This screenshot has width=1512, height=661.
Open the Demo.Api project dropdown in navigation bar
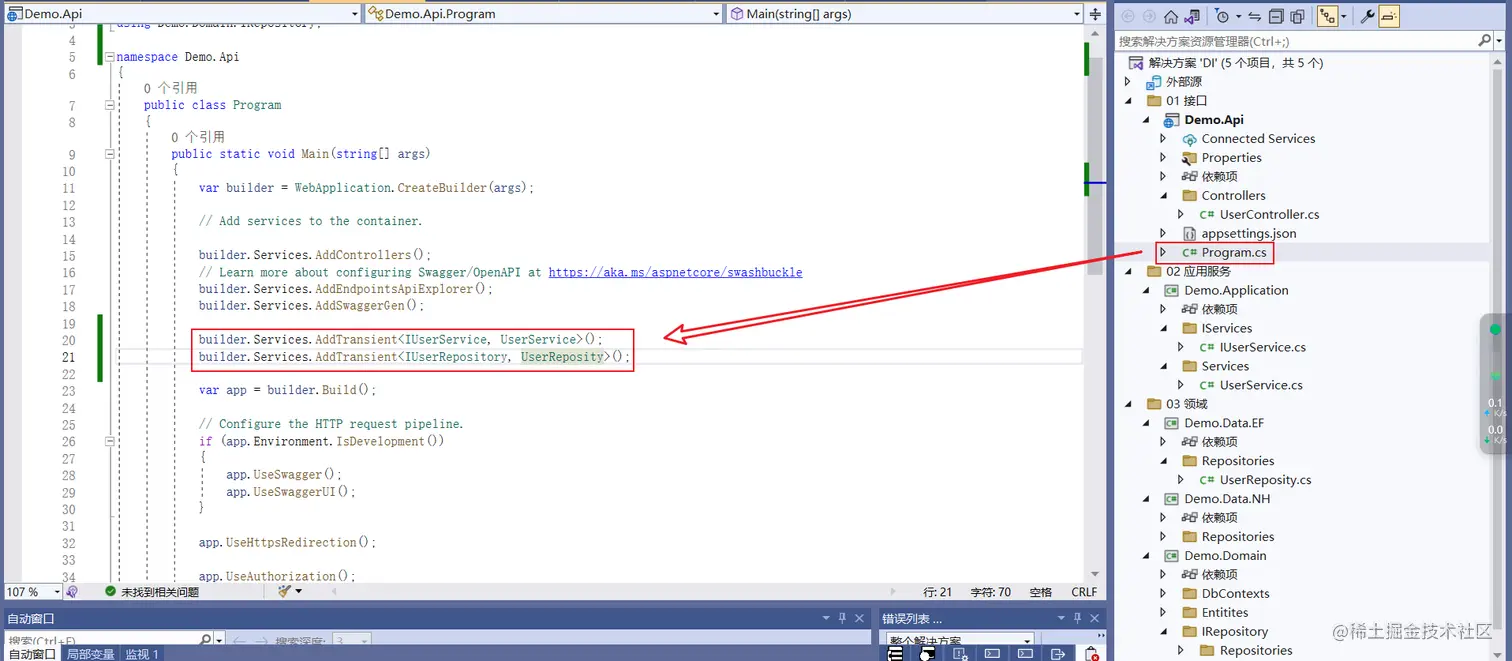[x=354, y=14]
